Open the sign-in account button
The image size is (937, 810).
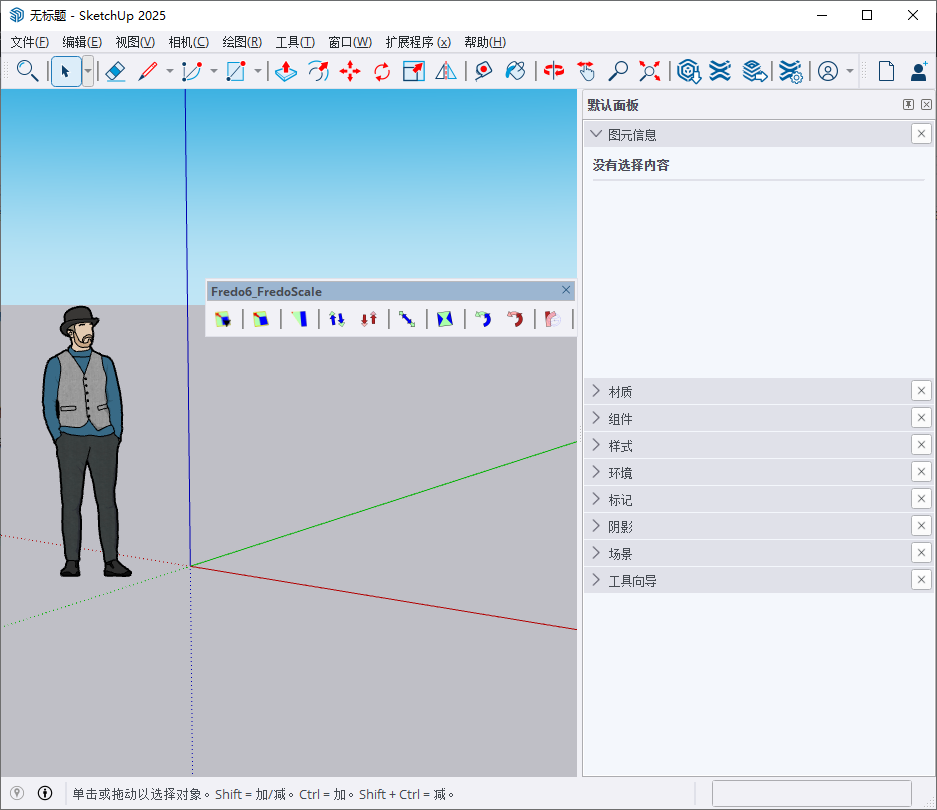click(x=830, y=71)
